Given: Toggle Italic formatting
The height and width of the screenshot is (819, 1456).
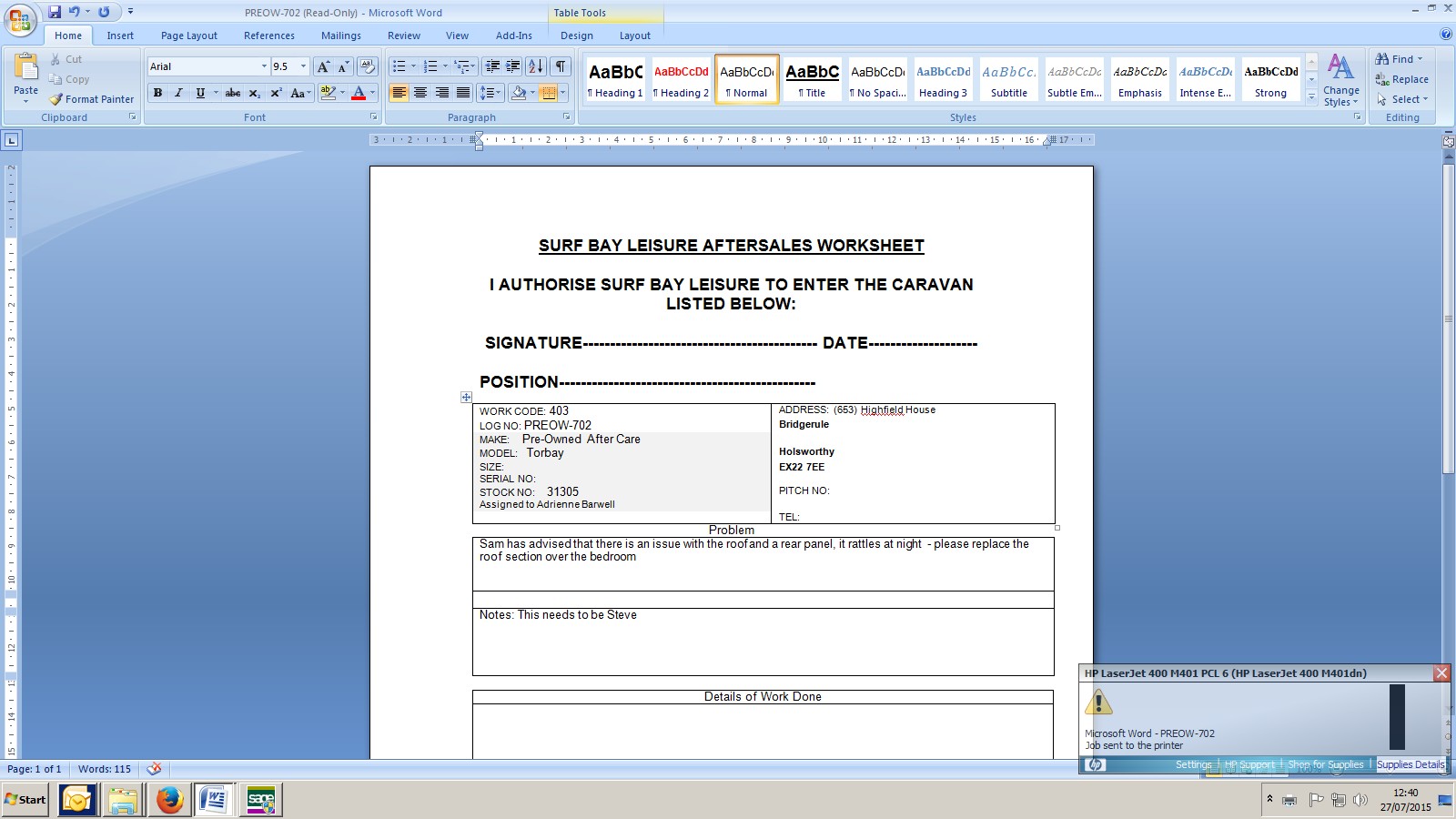Looking at the screenshot, I should 179,93.
